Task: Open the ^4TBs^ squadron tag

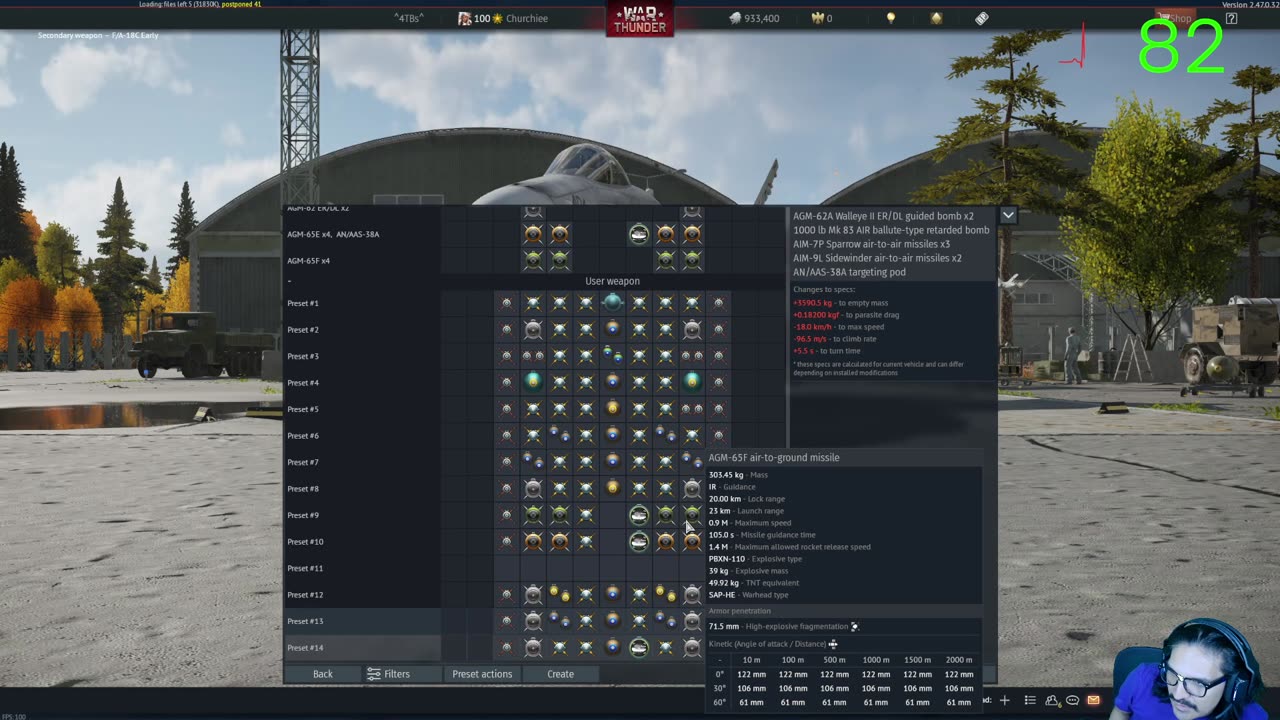Action: pyautogui.click(x=408, y=18)
